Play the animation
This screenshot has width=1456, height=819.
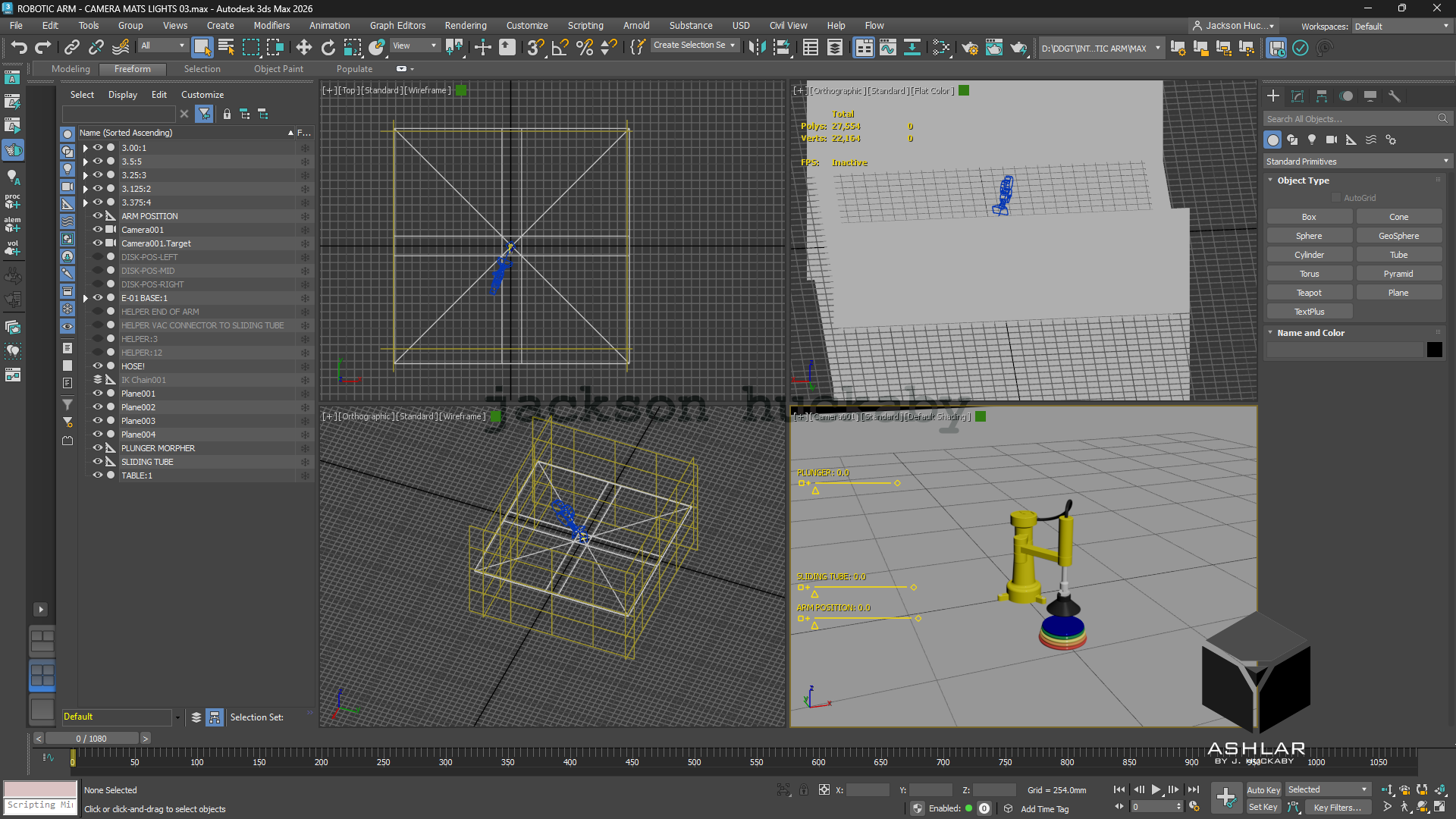point(1156,789)
